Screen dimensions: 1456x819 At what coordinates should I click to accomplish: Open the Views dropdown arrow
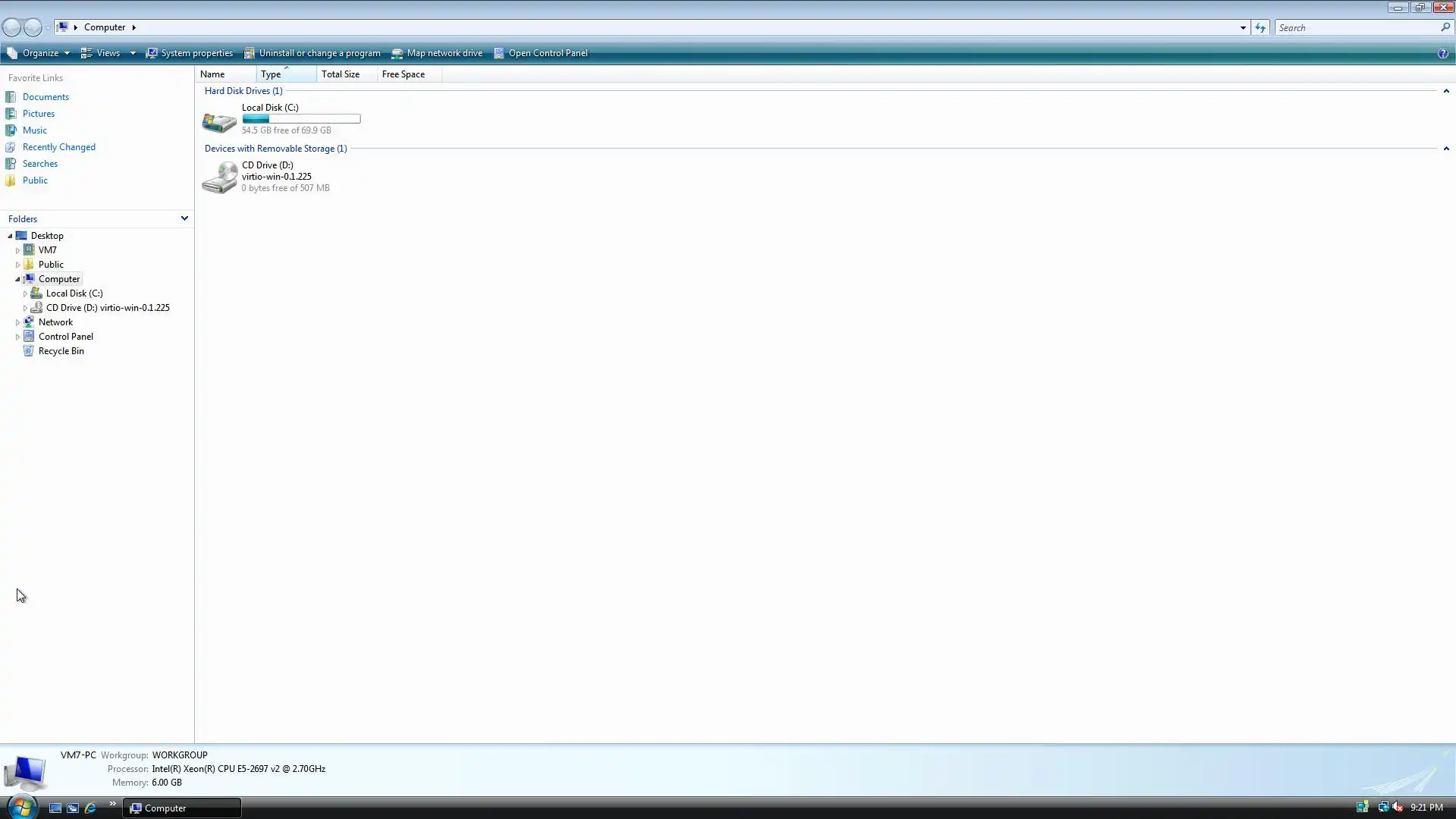tap(132, 53)
